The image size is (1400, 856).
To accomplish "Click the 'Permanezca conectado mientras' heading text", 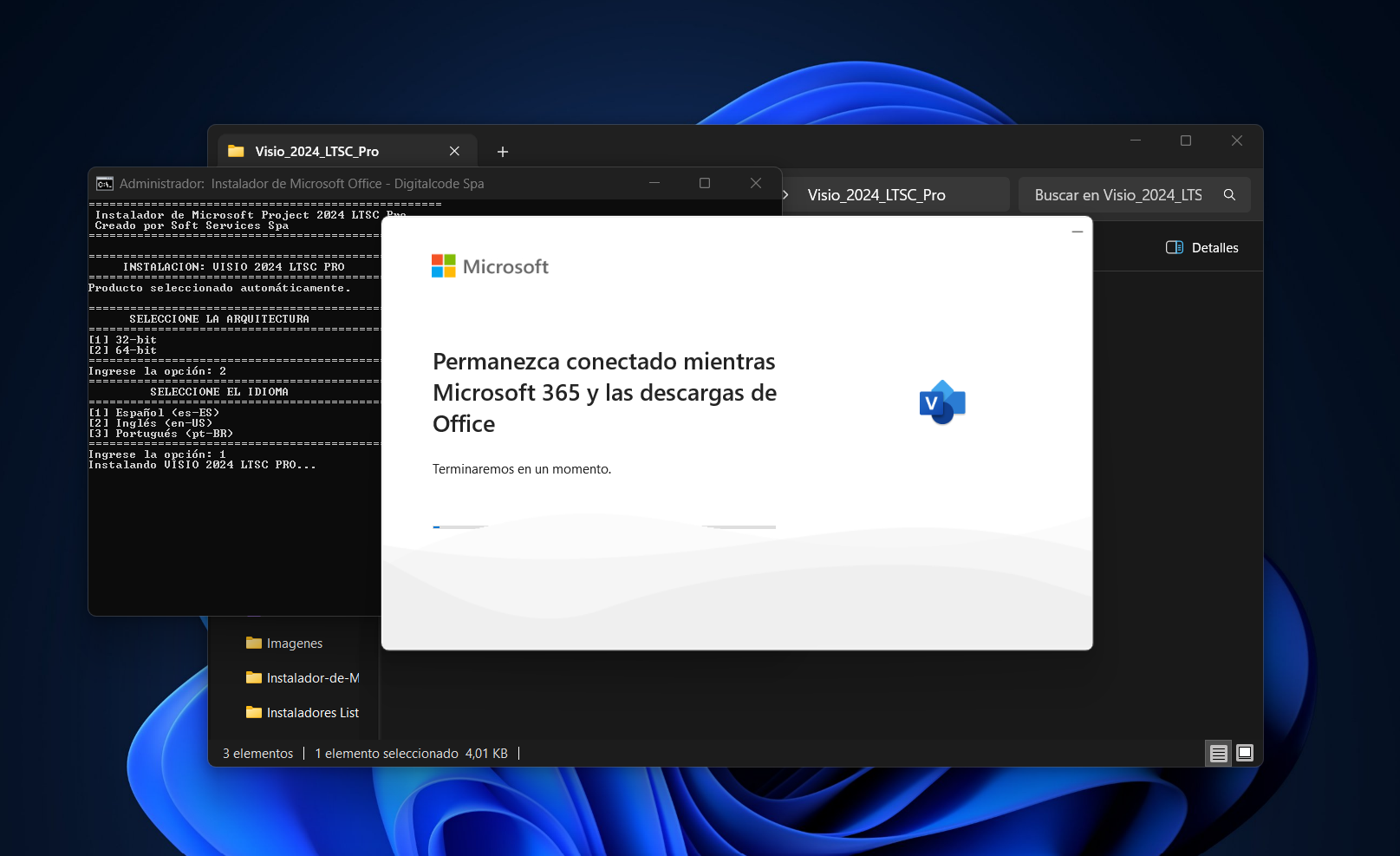I will tap(604, 362).
